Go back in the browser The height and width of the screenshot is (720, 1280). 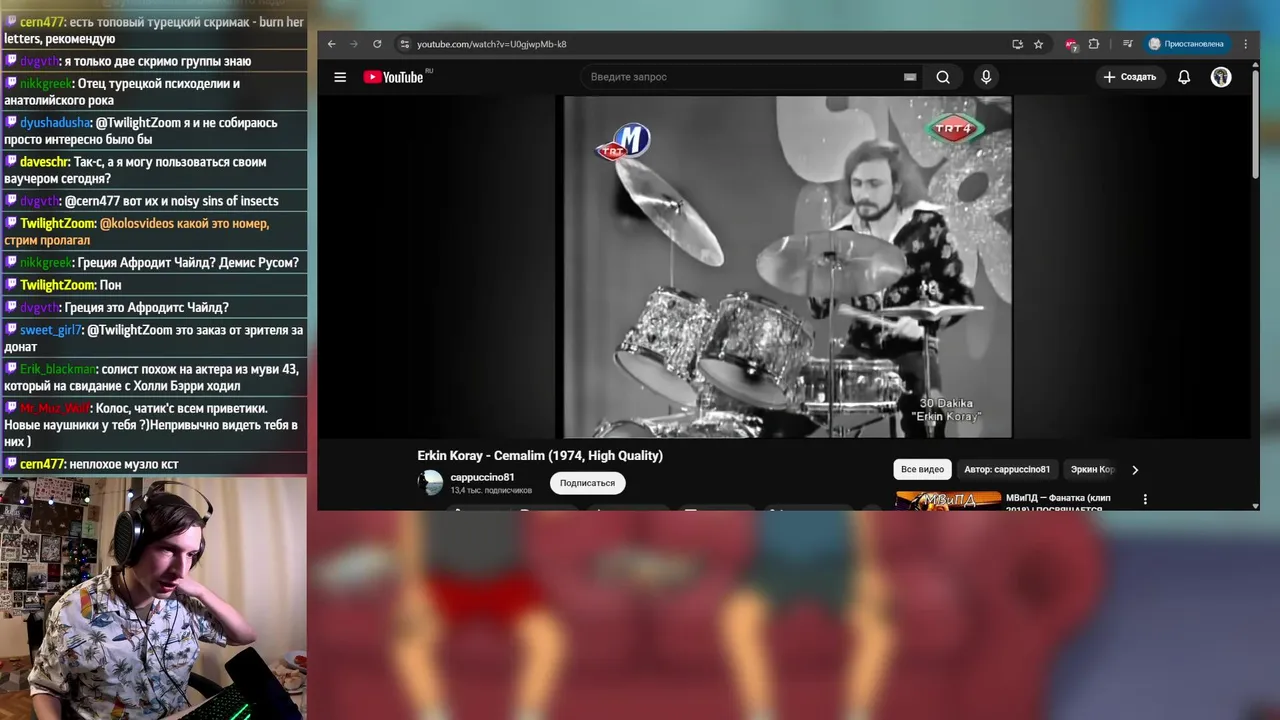tap(332, 44)
